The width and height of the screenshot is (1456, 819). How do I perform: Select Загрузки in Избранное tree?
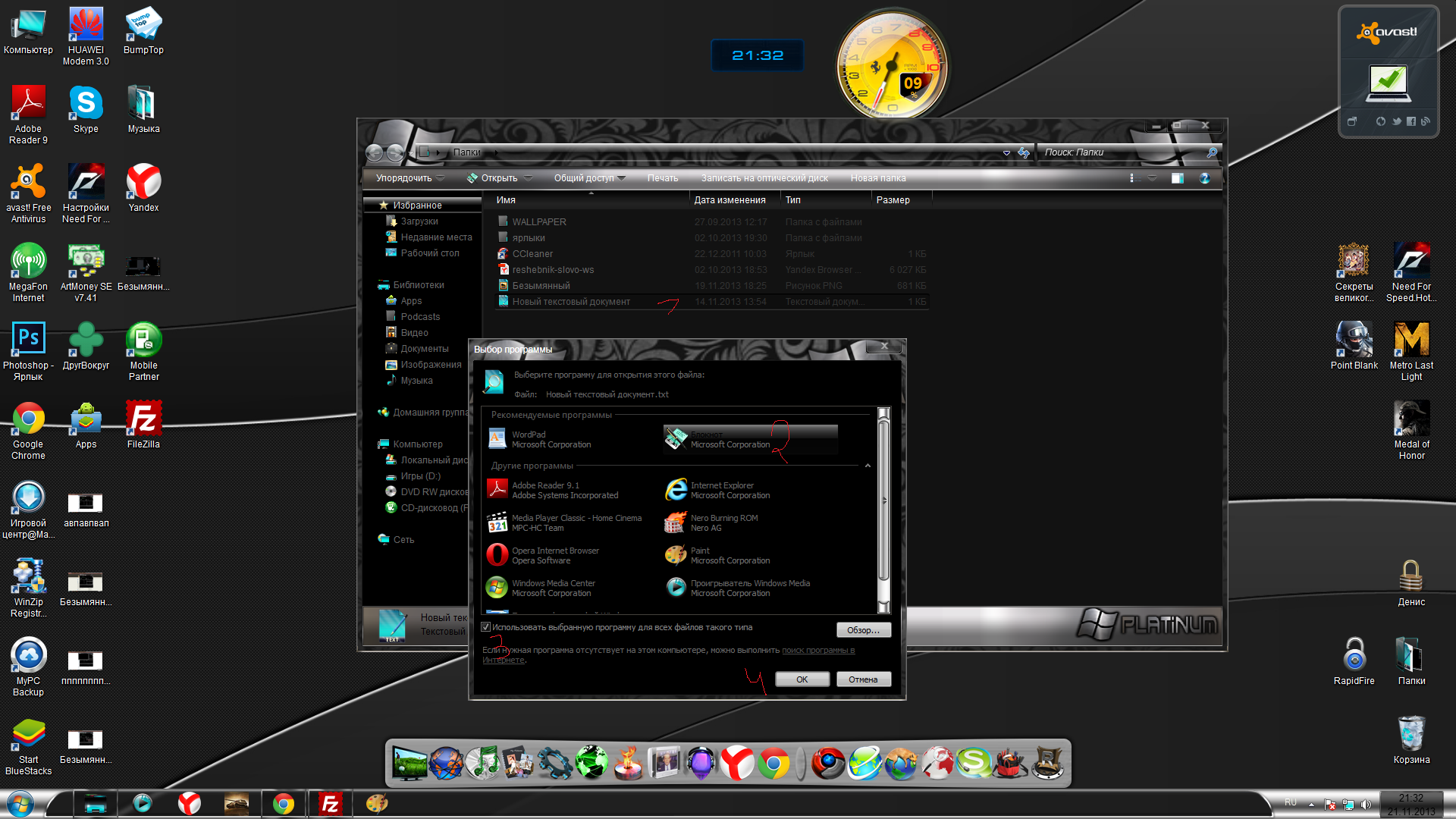[419, 221]
